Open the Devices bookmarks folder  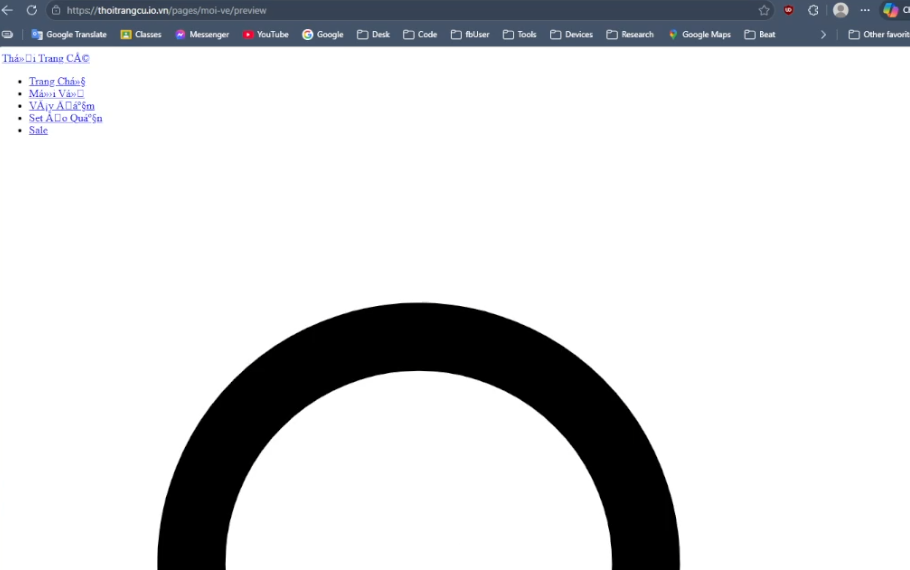pyautogui.click(x=572, y=34)
